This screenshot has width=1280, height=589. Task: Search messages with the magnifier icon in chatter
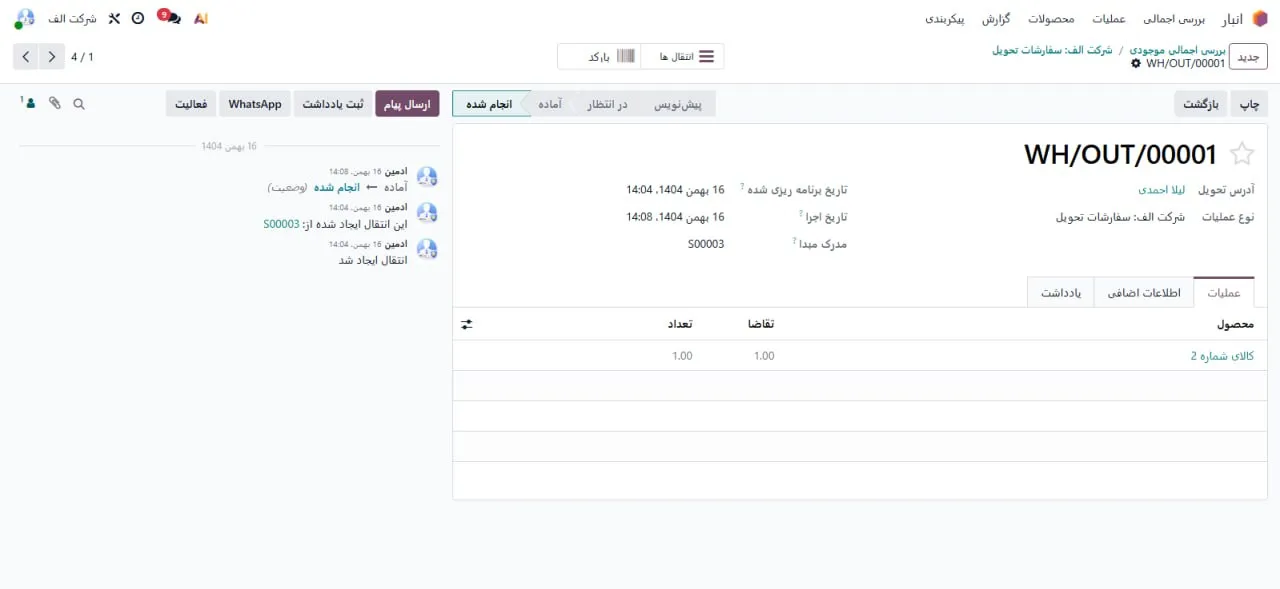click(79, 103)
